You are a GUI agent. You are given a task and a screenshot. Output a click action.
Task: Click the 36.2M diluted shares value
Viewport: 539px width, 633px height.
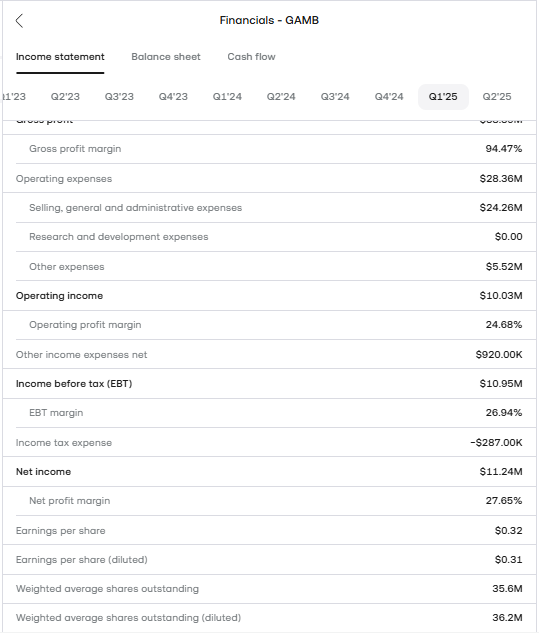(x=508, y=618)
